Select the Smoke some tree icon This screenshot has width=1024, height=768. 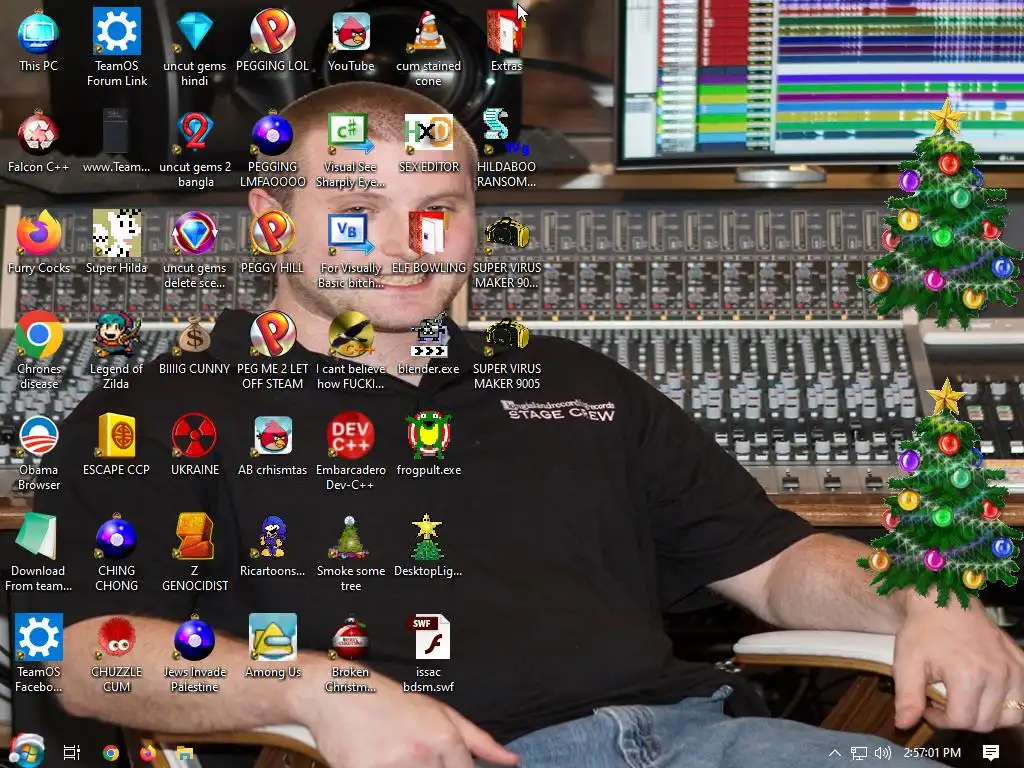tap(351, 537)
